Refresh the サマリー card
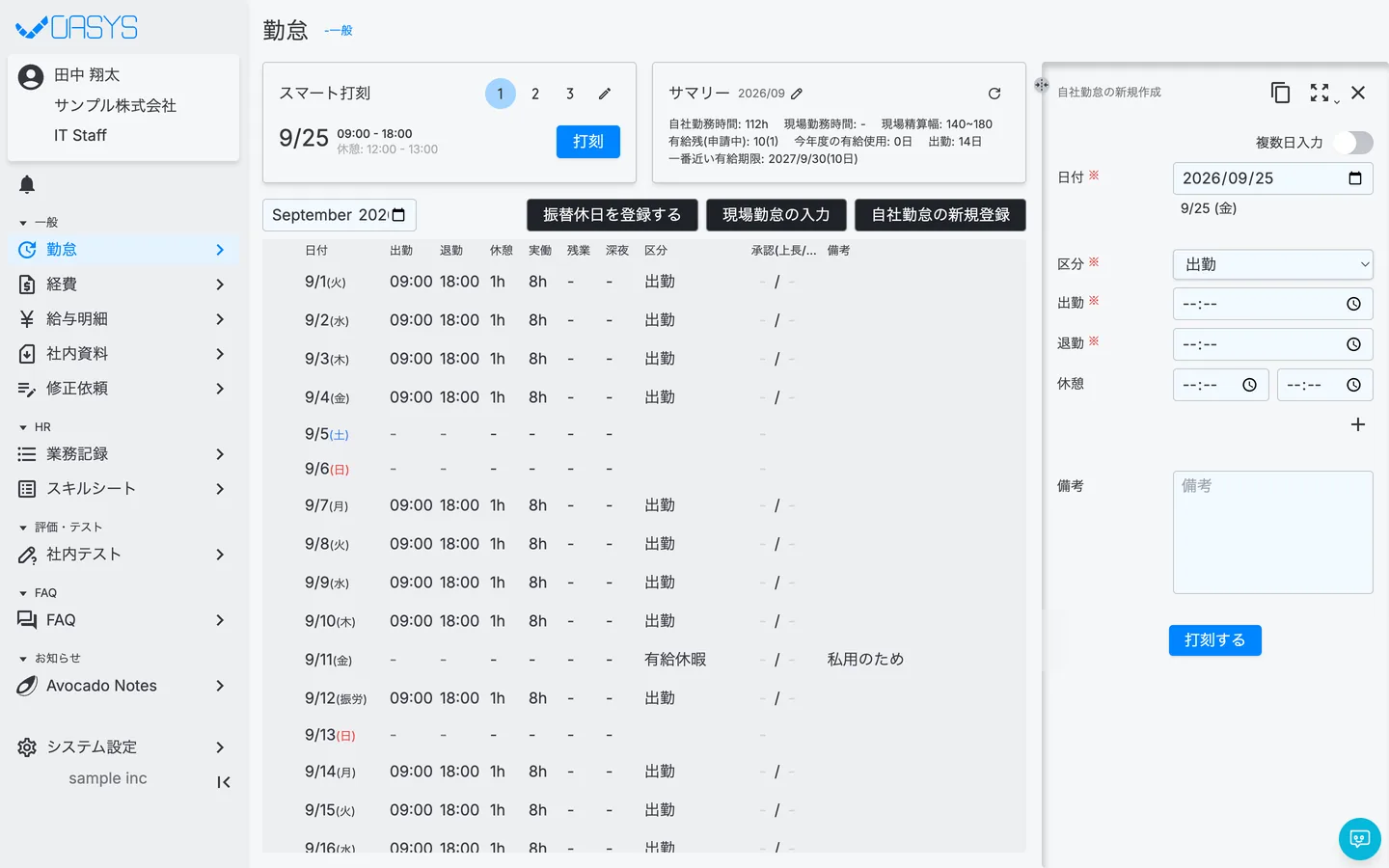1389x868 pixels. click(x=994, y=94)
